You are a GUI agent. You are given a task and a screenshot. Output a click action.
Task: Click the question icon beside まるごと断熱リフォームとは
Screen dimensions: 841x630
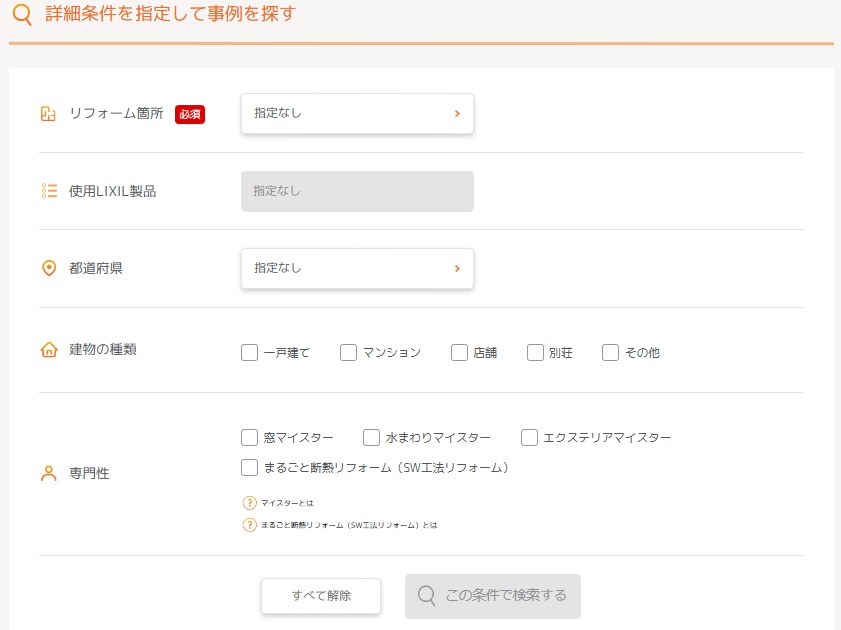click(x=250, y=525)
